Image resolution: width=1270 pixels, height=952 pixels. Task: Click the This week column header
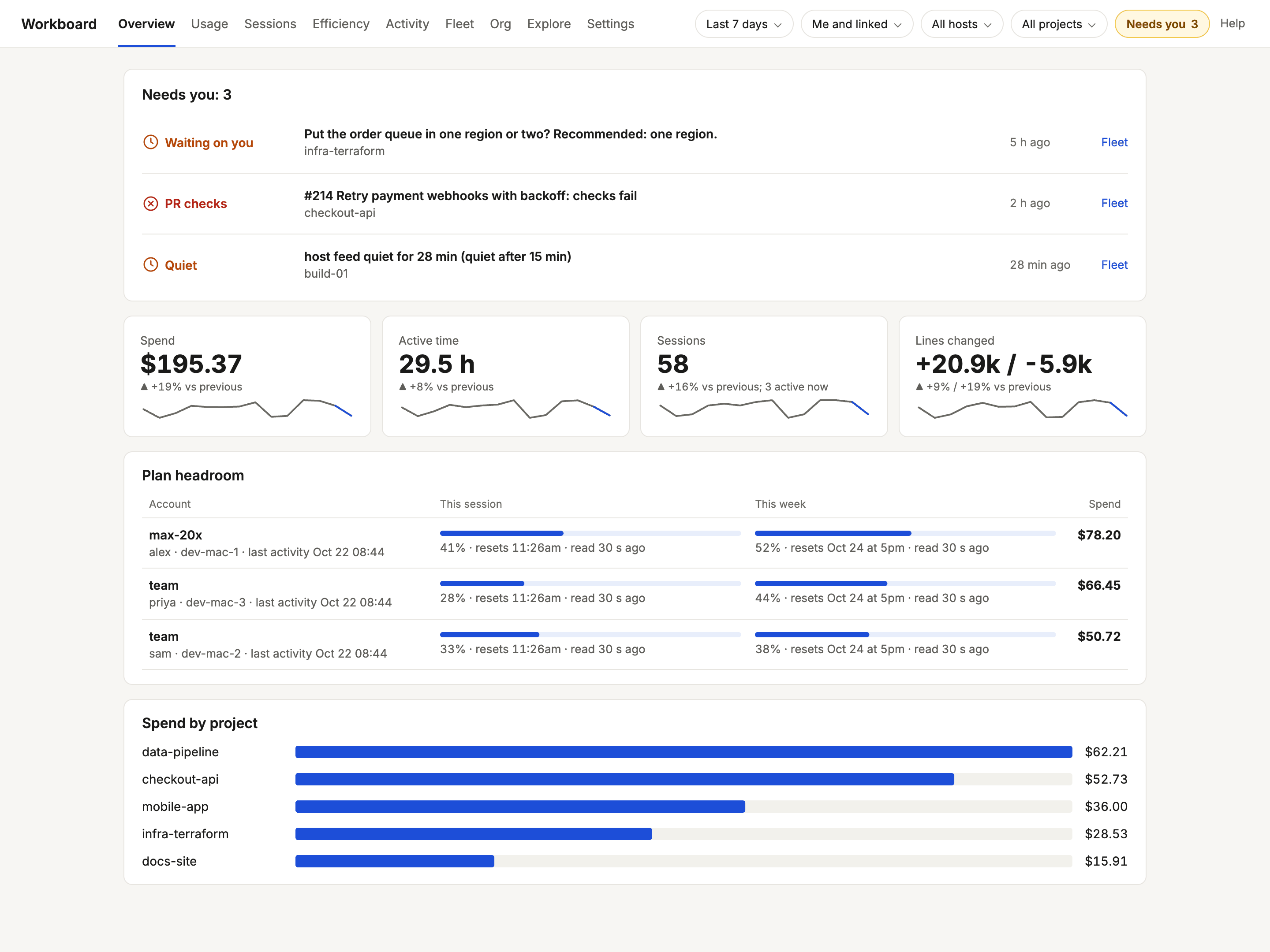[780, 504]
